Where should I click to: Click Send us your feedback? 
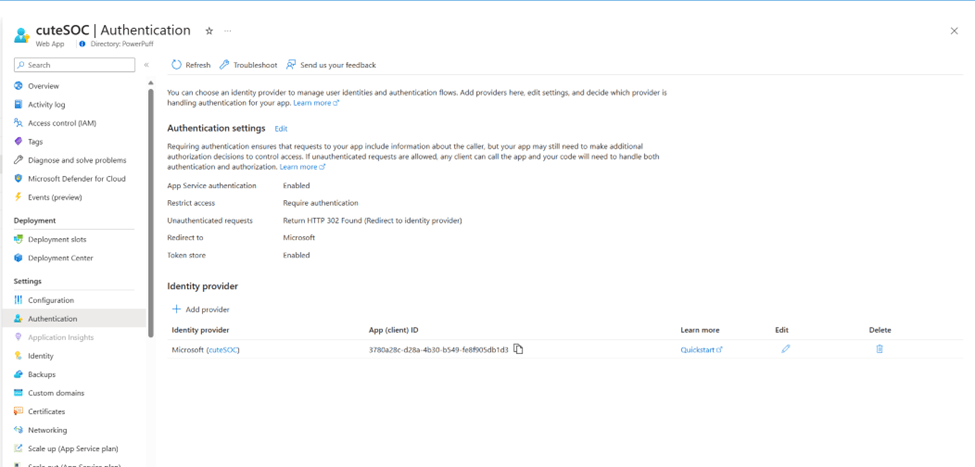pyautogui.click(x=331, y=65)
